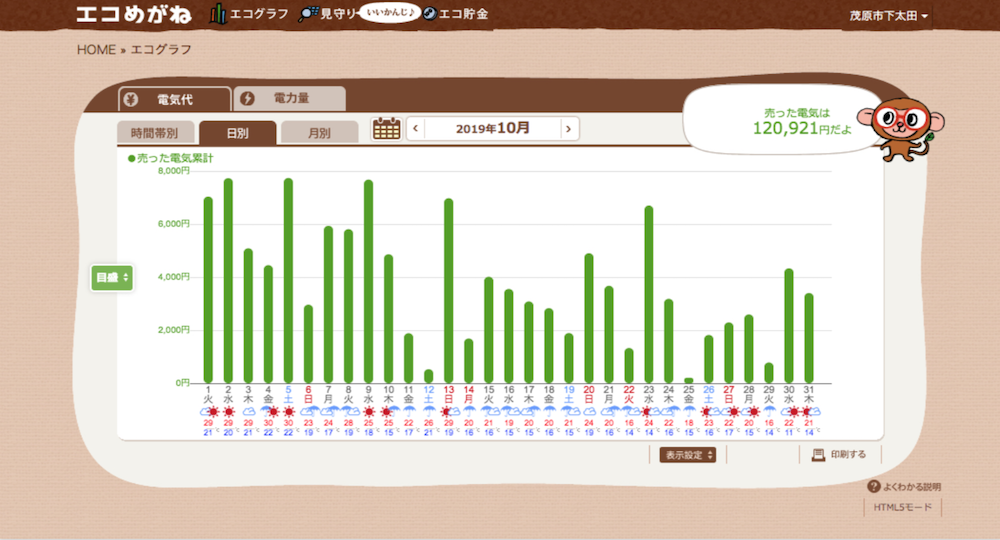Select the 日別 tab
The width and height of the screenshot is (1000, 540).
pos(238,133)
